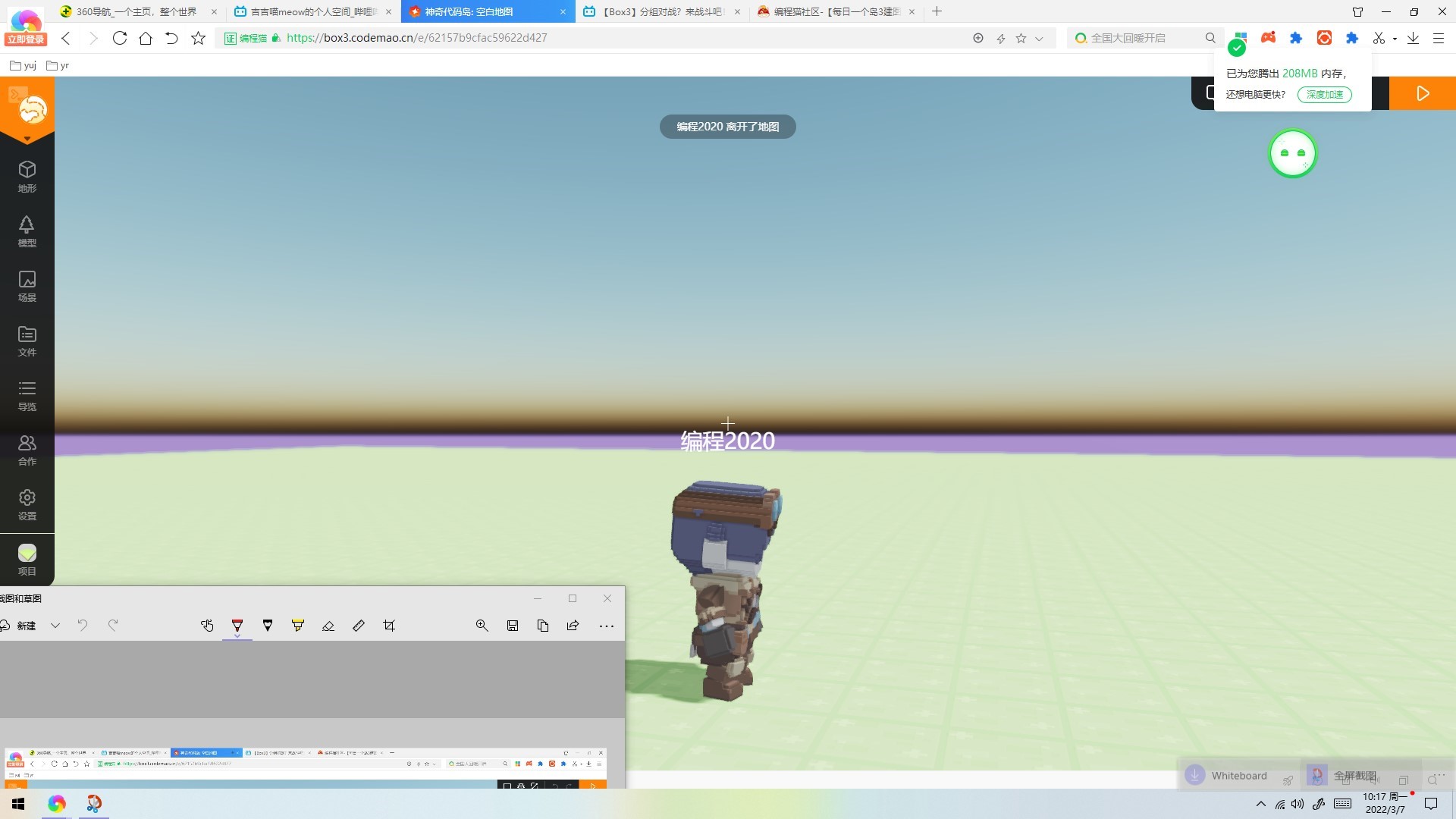The height and width of the screenshot is (819, 1456).
Task: Click the lightning speed mode icon
Action: (1001, 38)
